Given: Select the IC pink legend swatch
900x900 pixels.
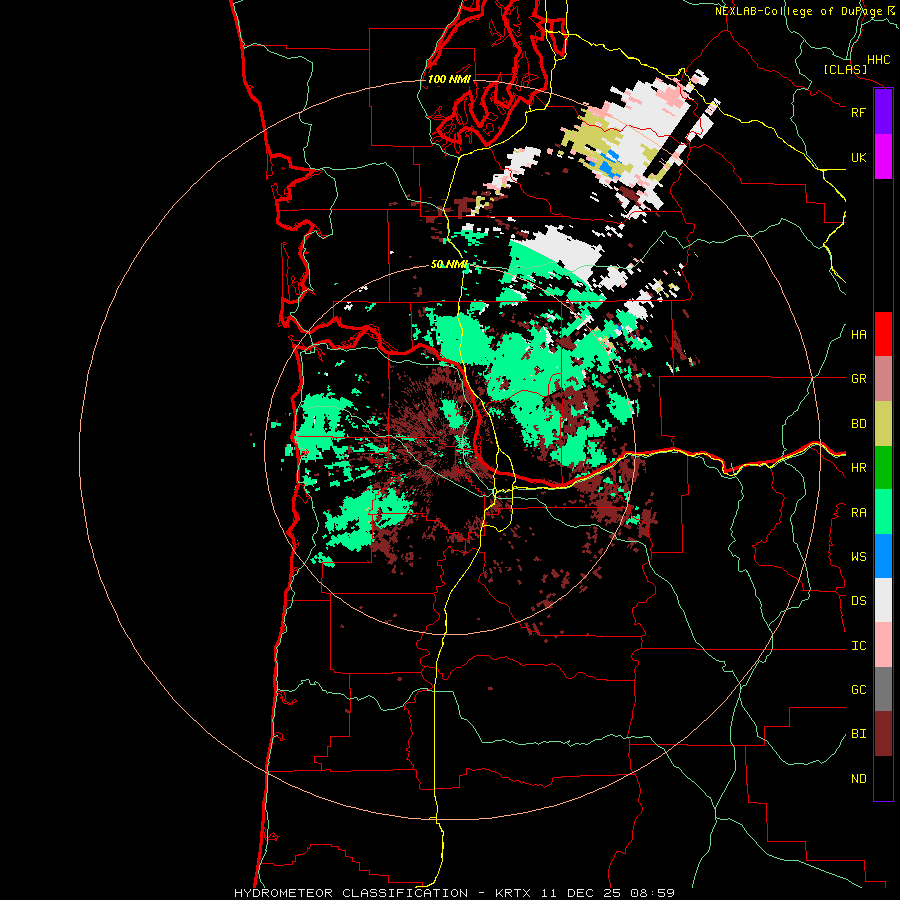Looking at the screenshot, I should click(883, 645).
